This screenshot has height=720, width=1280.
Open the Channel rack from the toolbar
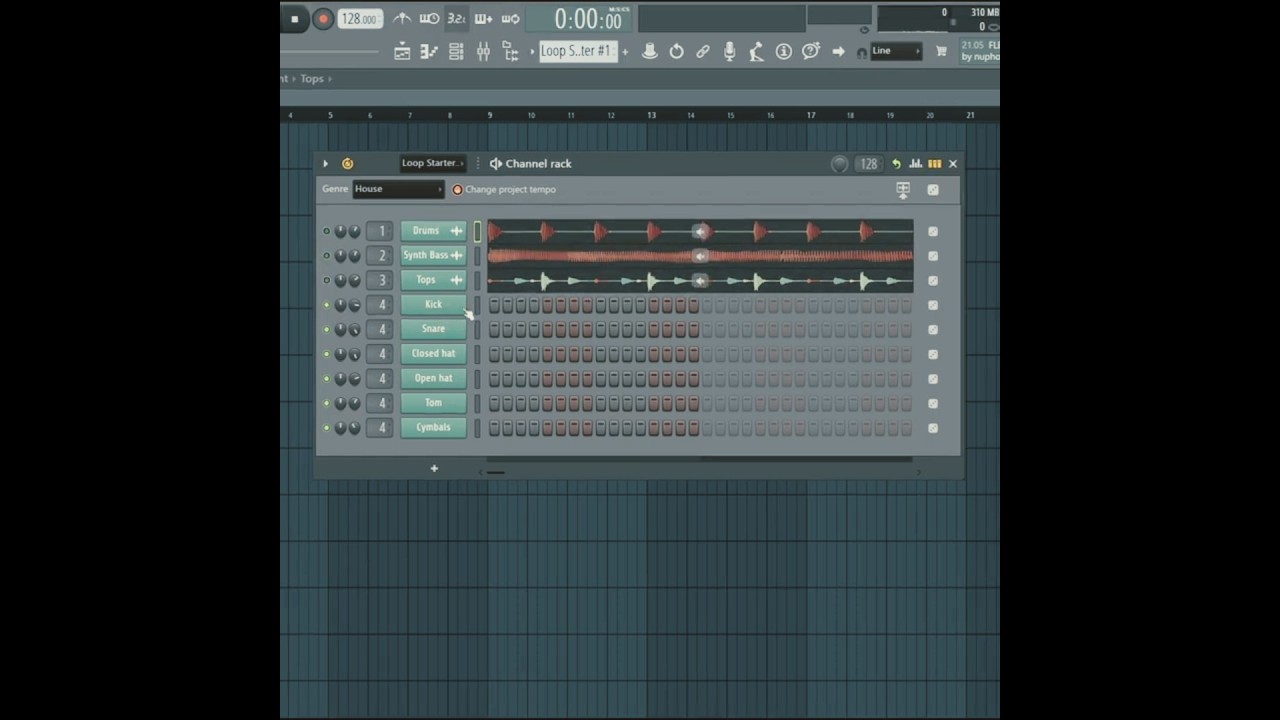(x=456, y=52)
